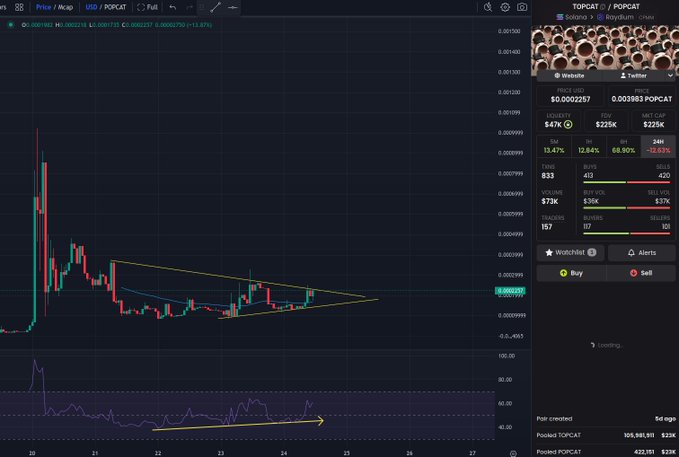The image size is (679, 457).
Task: Click the VOLUME $73K value
Action: point(550,201)
